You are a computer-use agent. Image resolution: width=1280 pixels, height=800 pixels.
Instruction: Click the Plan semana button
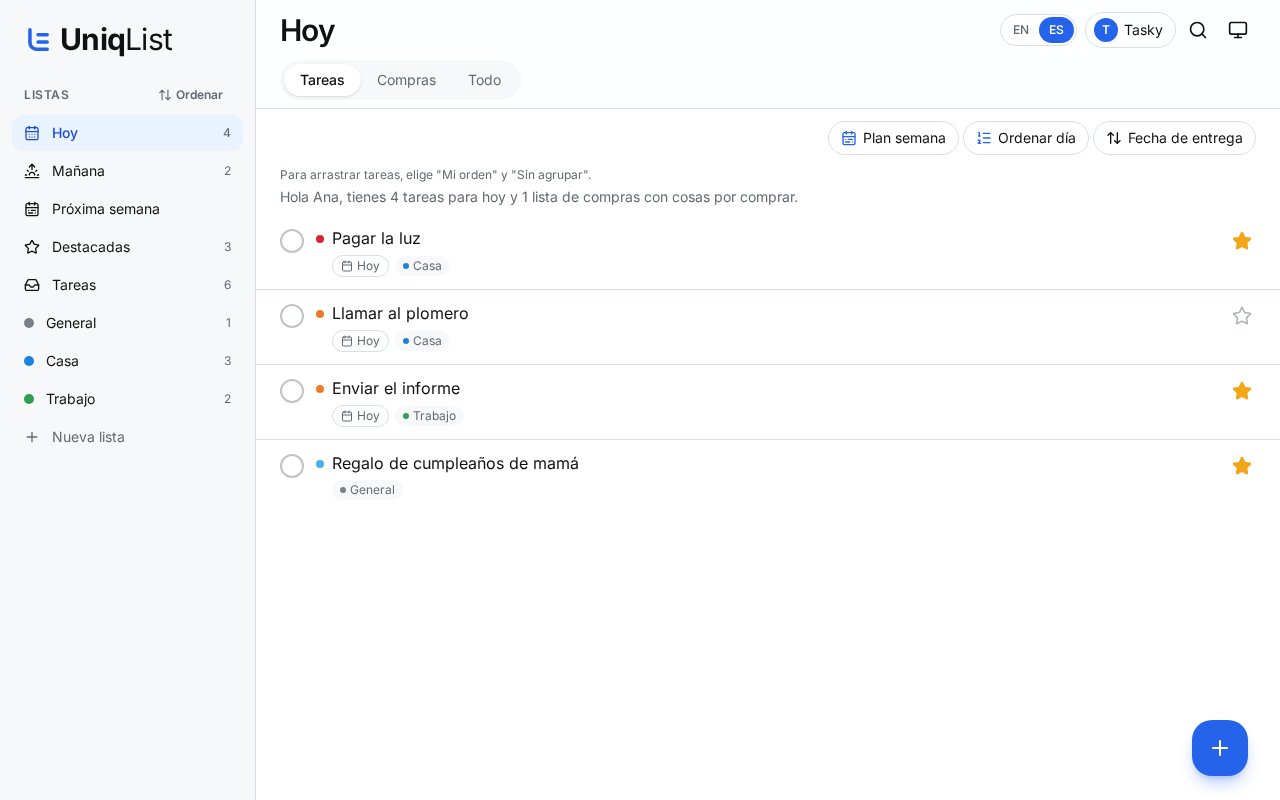coord(893,138)
